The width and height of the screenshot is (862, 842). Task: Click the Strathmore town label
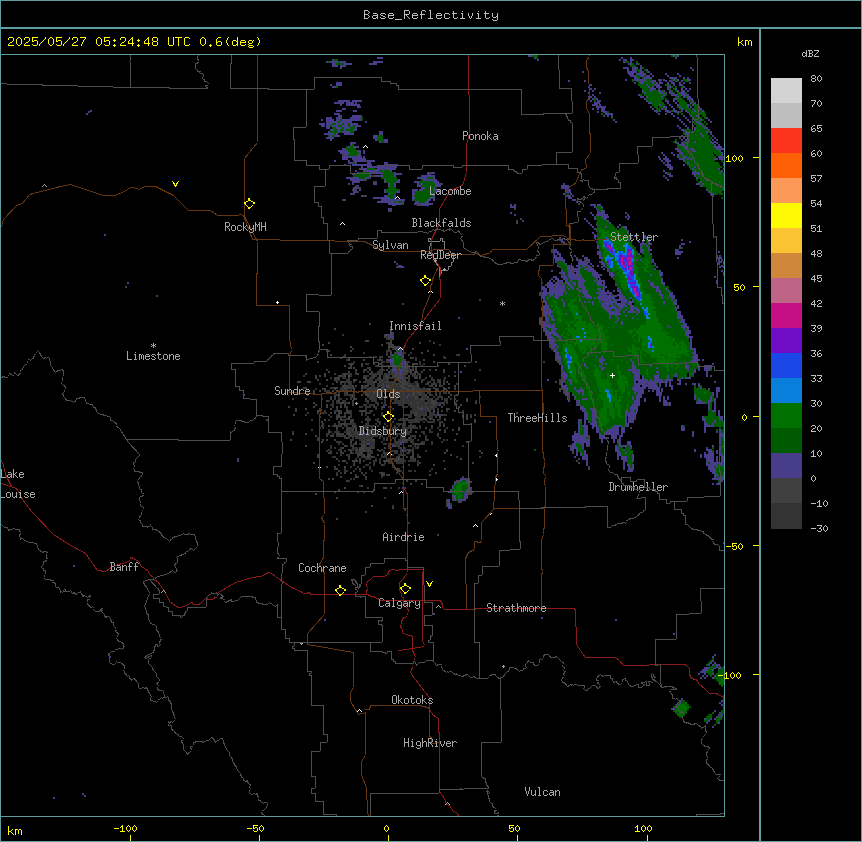516,608
